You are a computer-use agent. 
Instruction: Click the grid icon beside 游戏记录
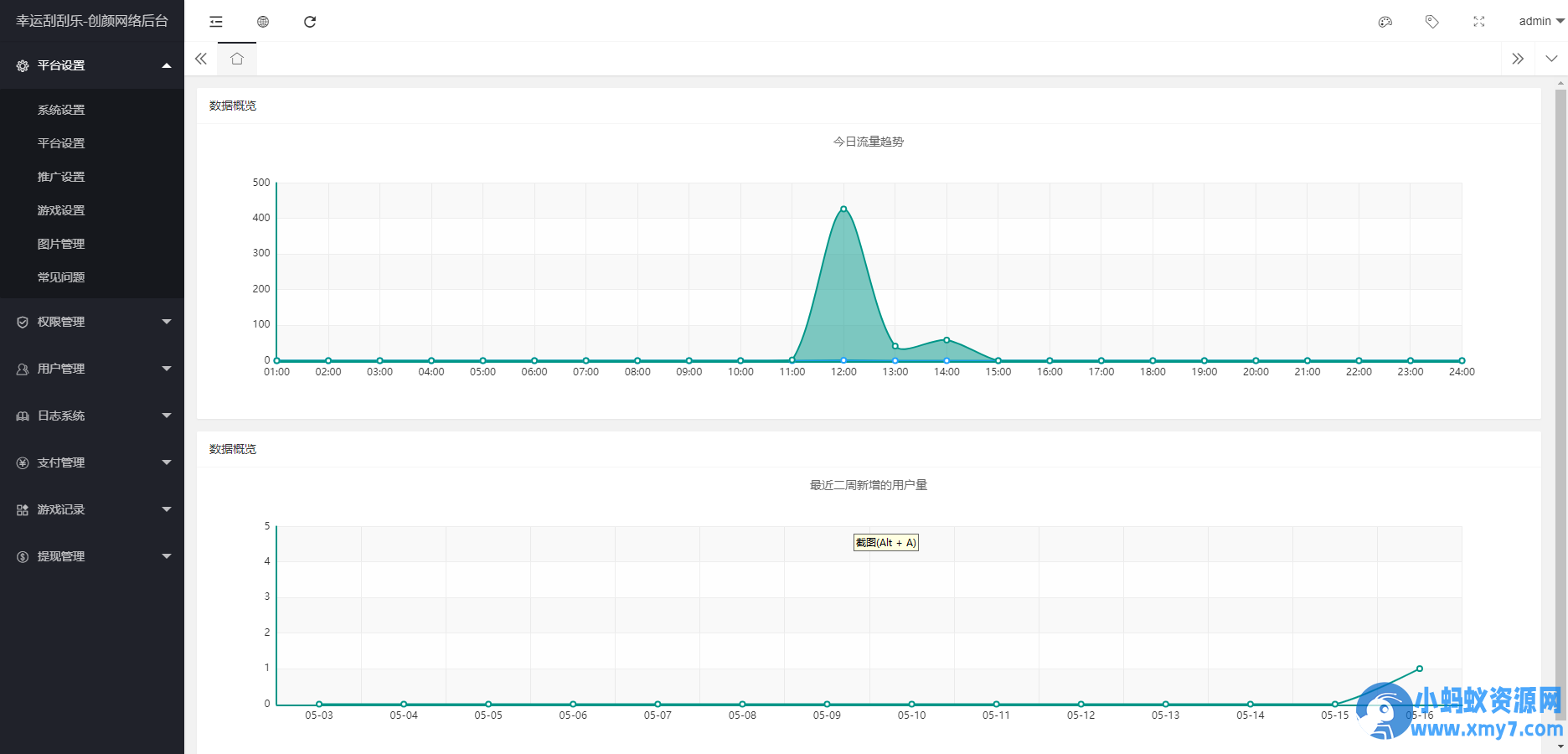pyautogui.click(x=23, y=509)
